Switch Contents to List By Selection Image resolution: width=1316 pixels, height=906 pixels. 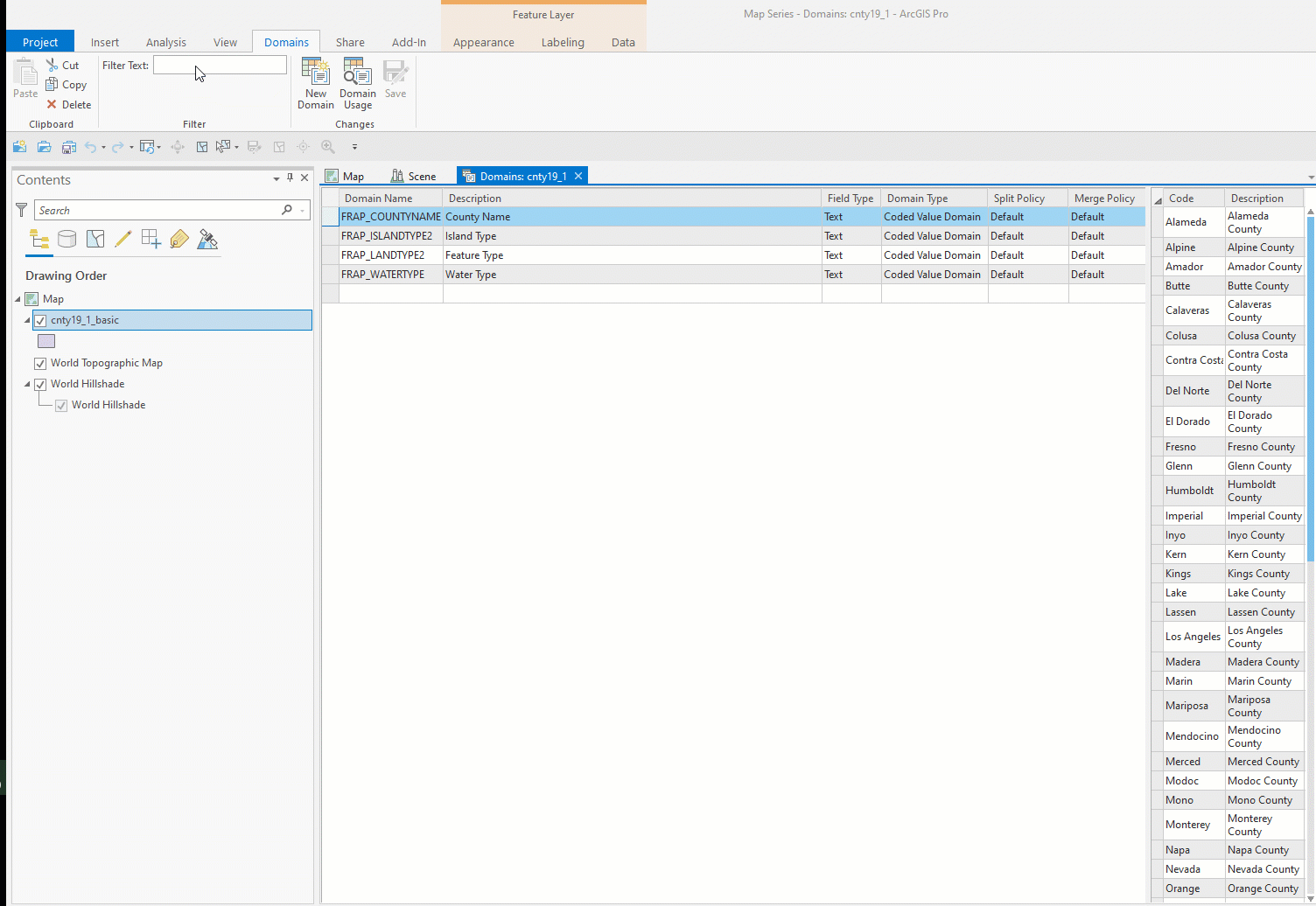95,240
